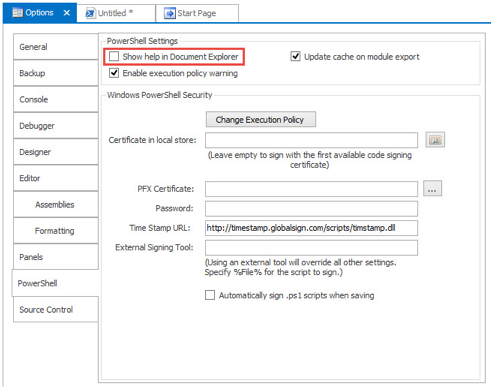Open the General options category
This screenshot has height=388, width=492.
click(x=56, y=47)
